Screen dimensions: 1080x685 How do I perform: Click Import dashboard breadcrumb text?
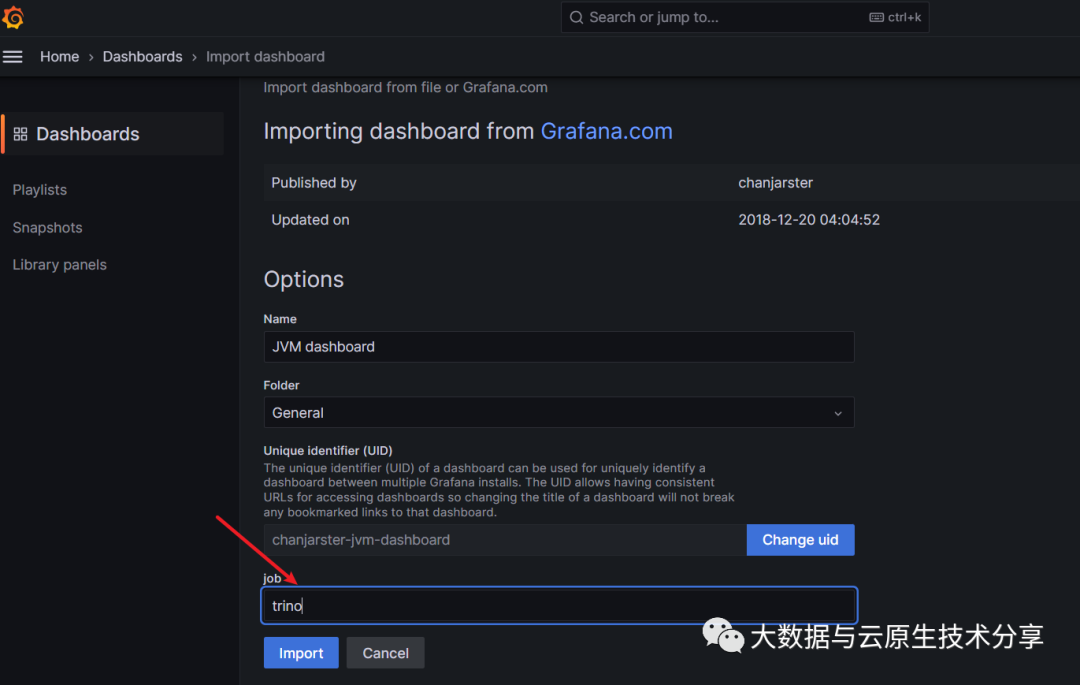265,56
